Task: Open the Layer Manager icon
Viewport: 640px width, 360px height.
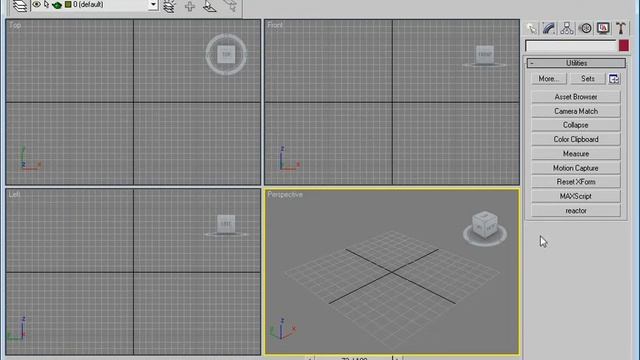Action: (20, 5)
